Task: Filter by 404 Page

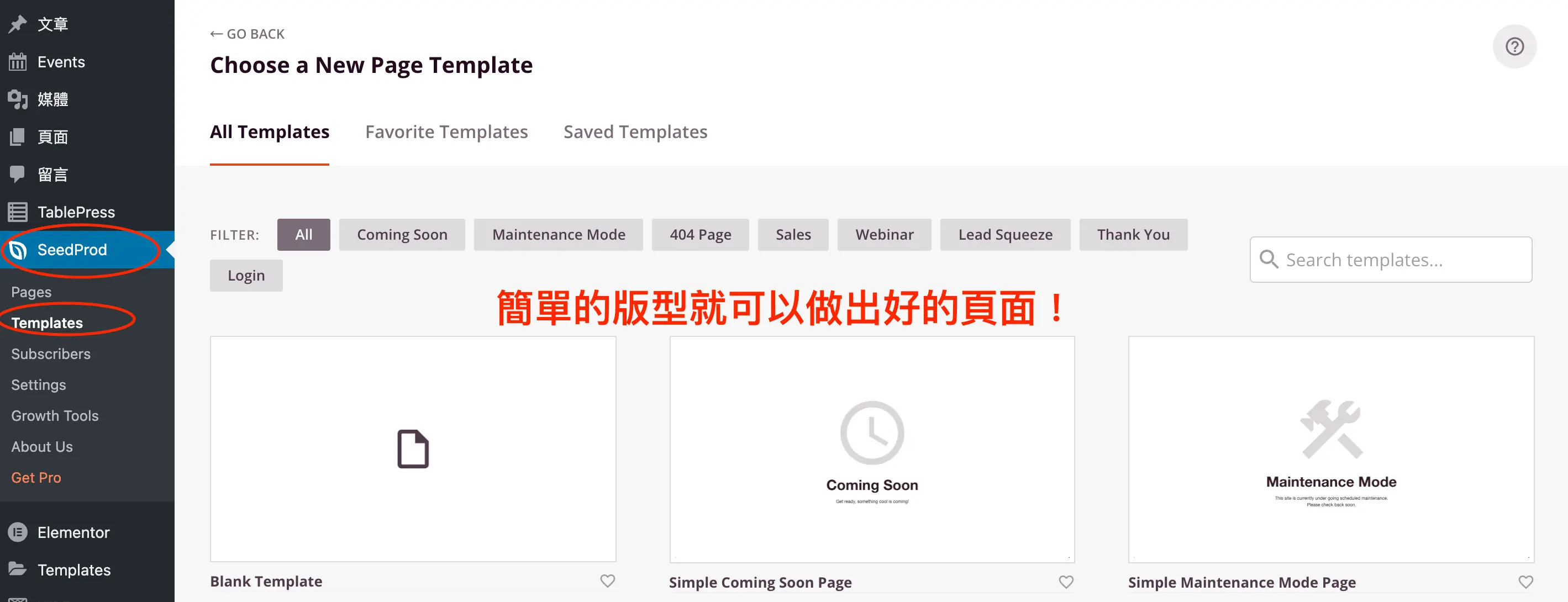Action: click(700, 234)
